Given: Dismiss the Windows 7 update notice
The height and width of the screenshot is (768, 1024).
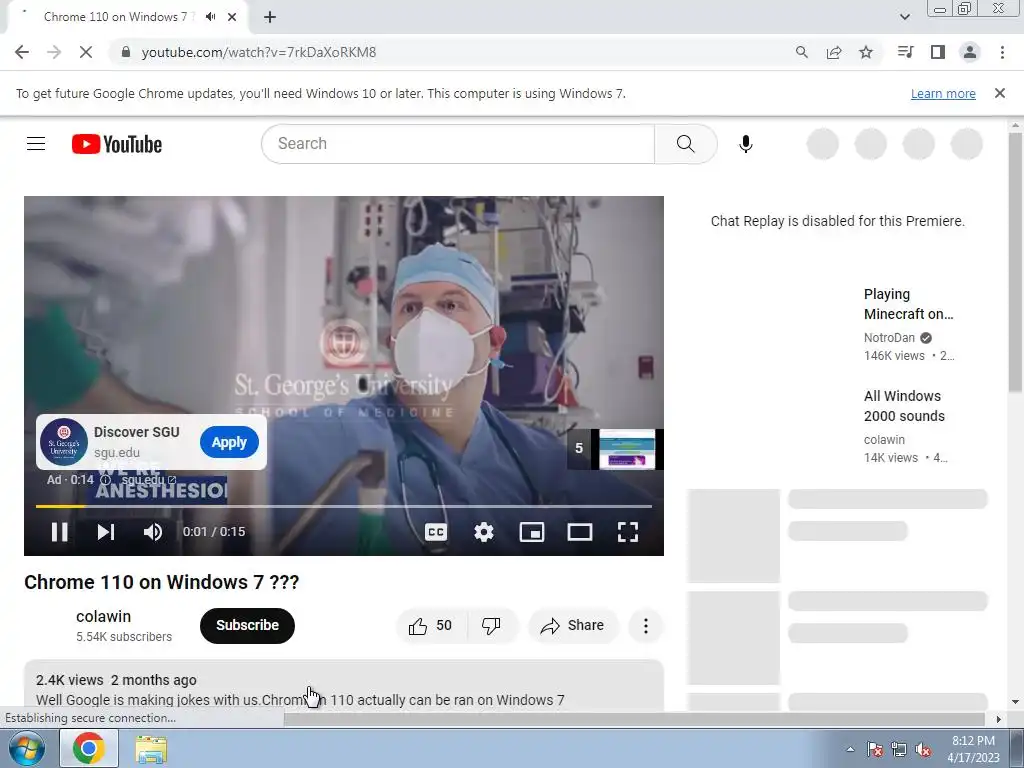Looking at the screenshot, I should click(1000, 93).
